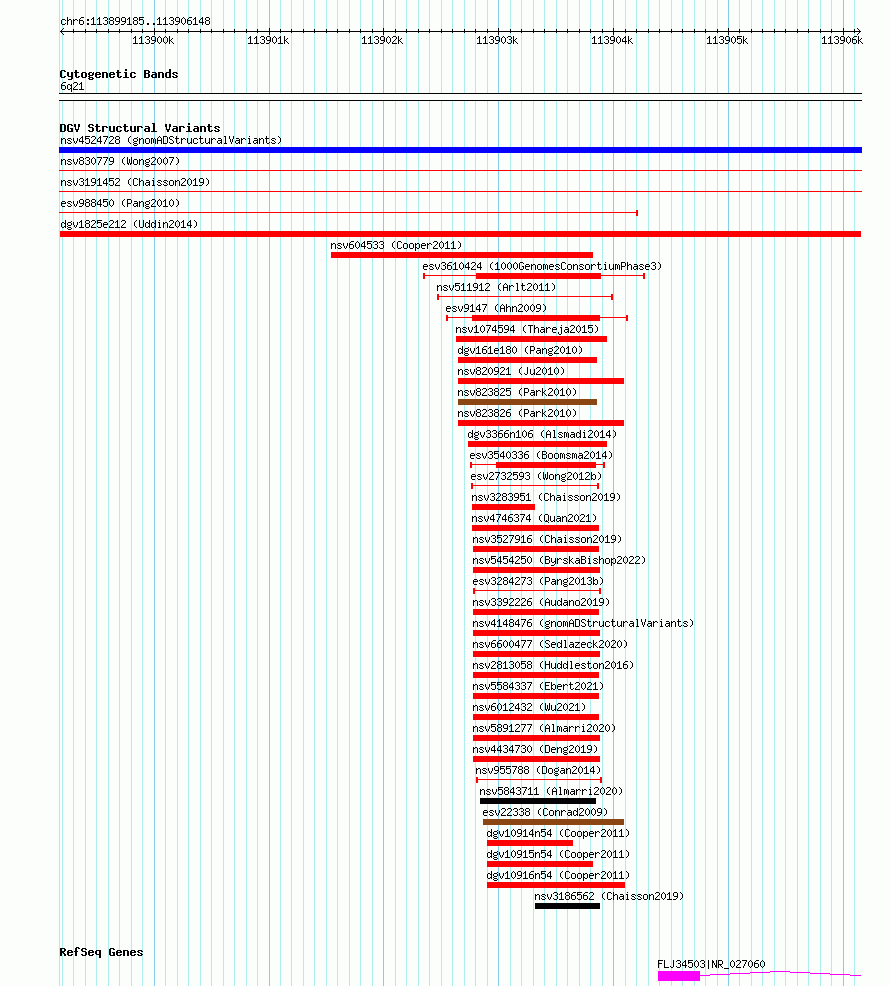Click the 113905k ruler position
This screenshot has width=890, height=986.
727,40
